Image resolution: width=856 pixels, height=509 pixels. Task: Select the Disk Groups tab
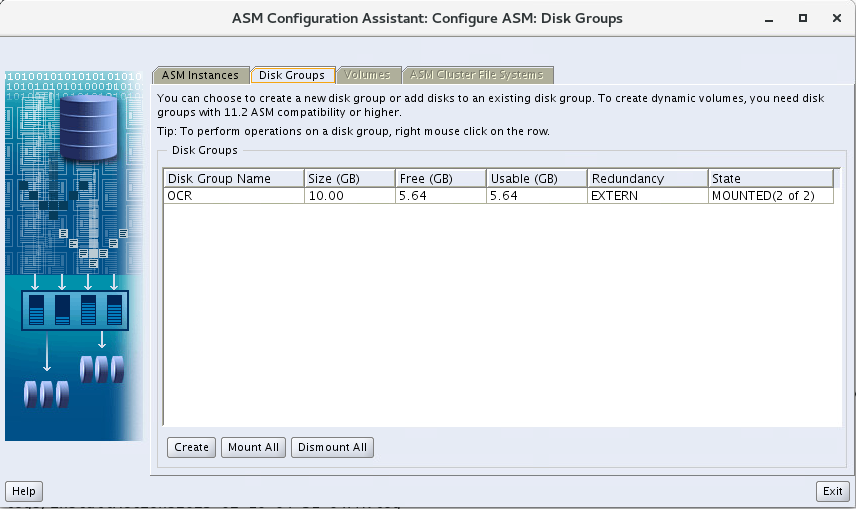click(x=292, y=75)
